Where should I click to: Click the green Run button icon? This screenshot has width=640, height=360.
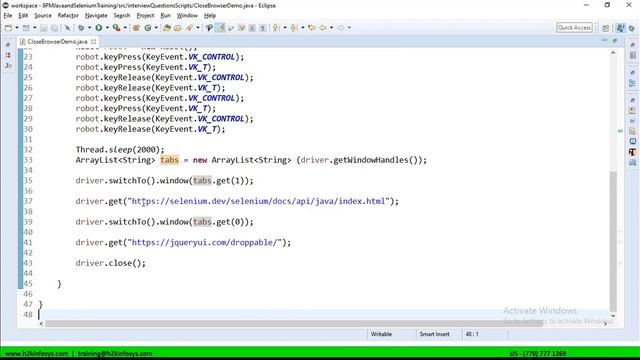[x=99, y=28]
